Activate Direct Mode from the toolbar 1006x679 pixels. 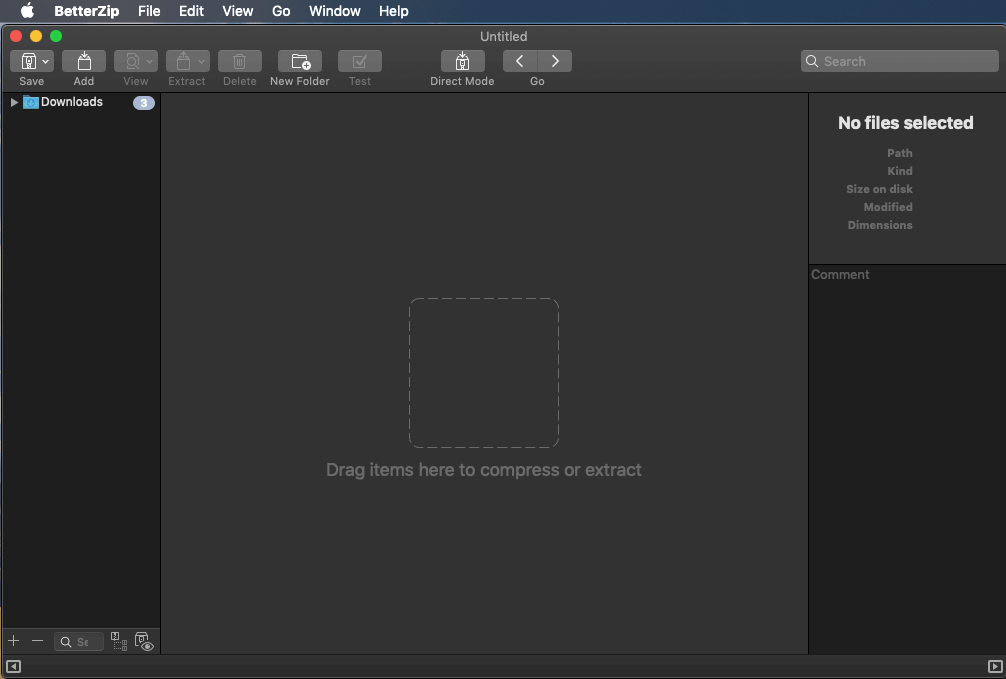(462, 60)
